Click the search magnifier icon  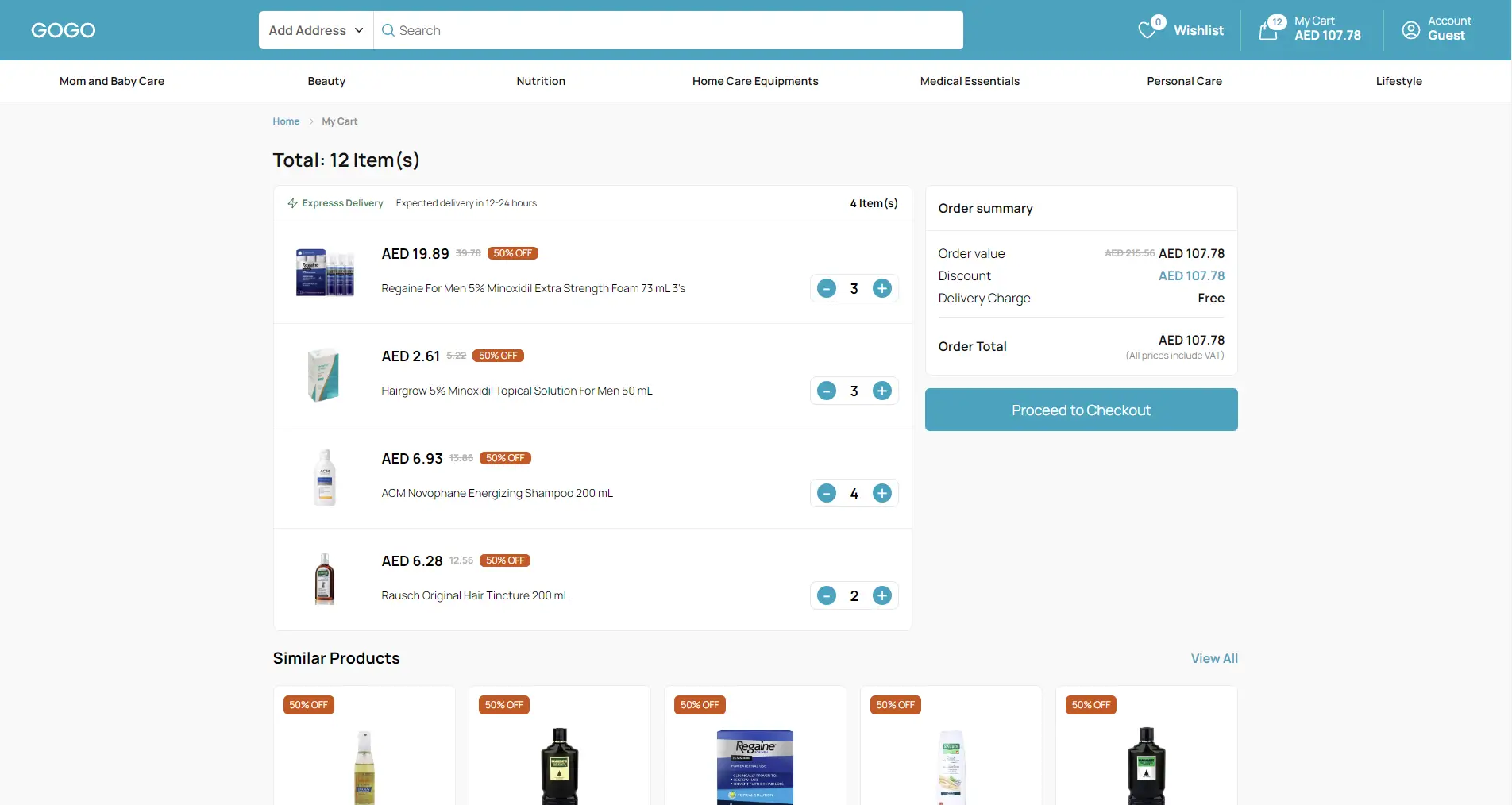point(388,30)
